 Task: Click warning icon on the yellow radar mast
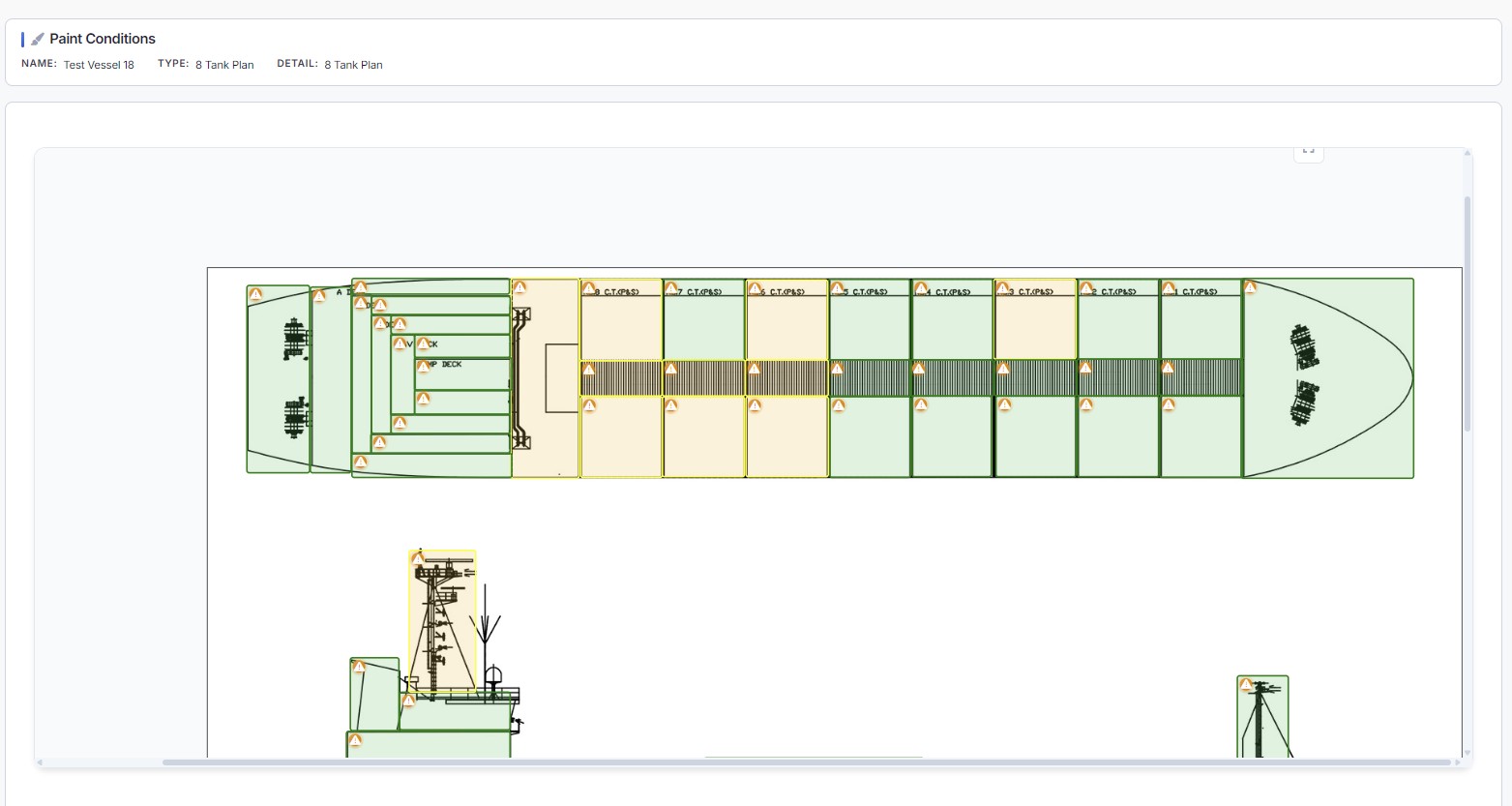pyautogui.click(x=418, y=559)
